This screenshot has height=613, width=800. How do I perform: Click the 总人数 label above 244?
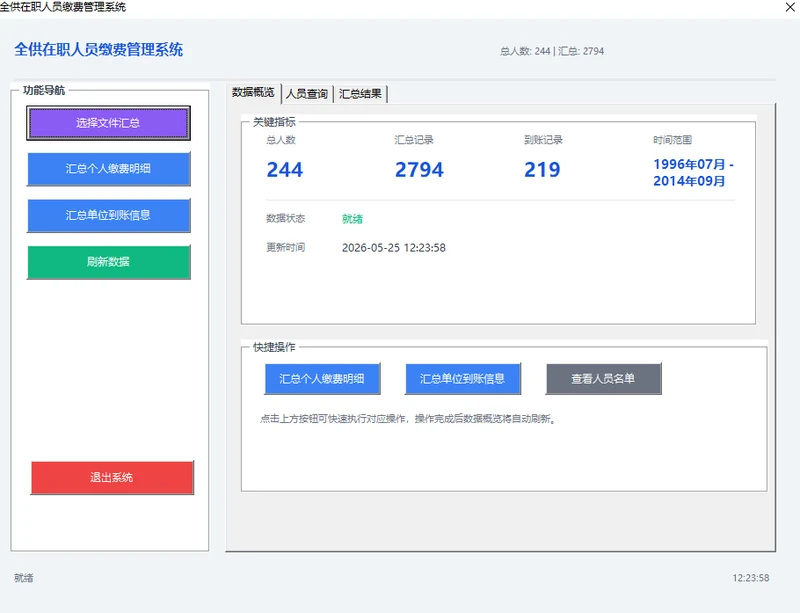pos(281,140)
